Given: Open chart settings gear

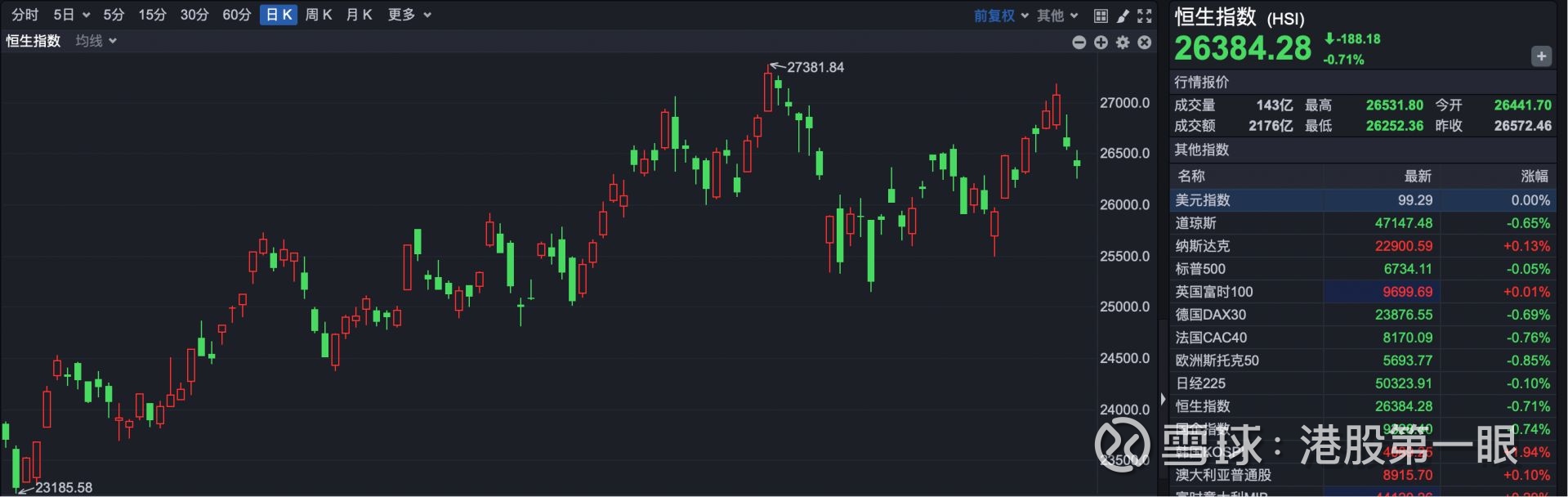Looking at the screenshot, I should tap(1123, 43).
